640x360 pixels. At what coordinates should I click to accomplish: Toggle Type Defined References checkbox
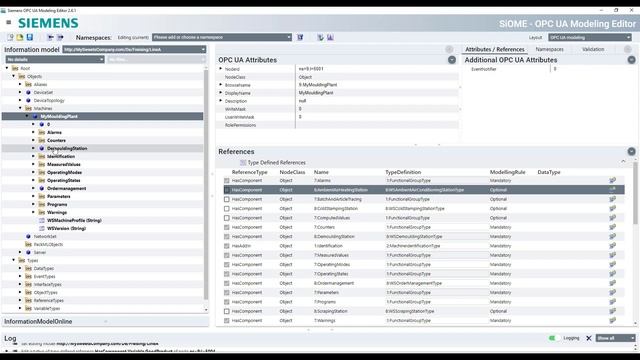[243, 162]
